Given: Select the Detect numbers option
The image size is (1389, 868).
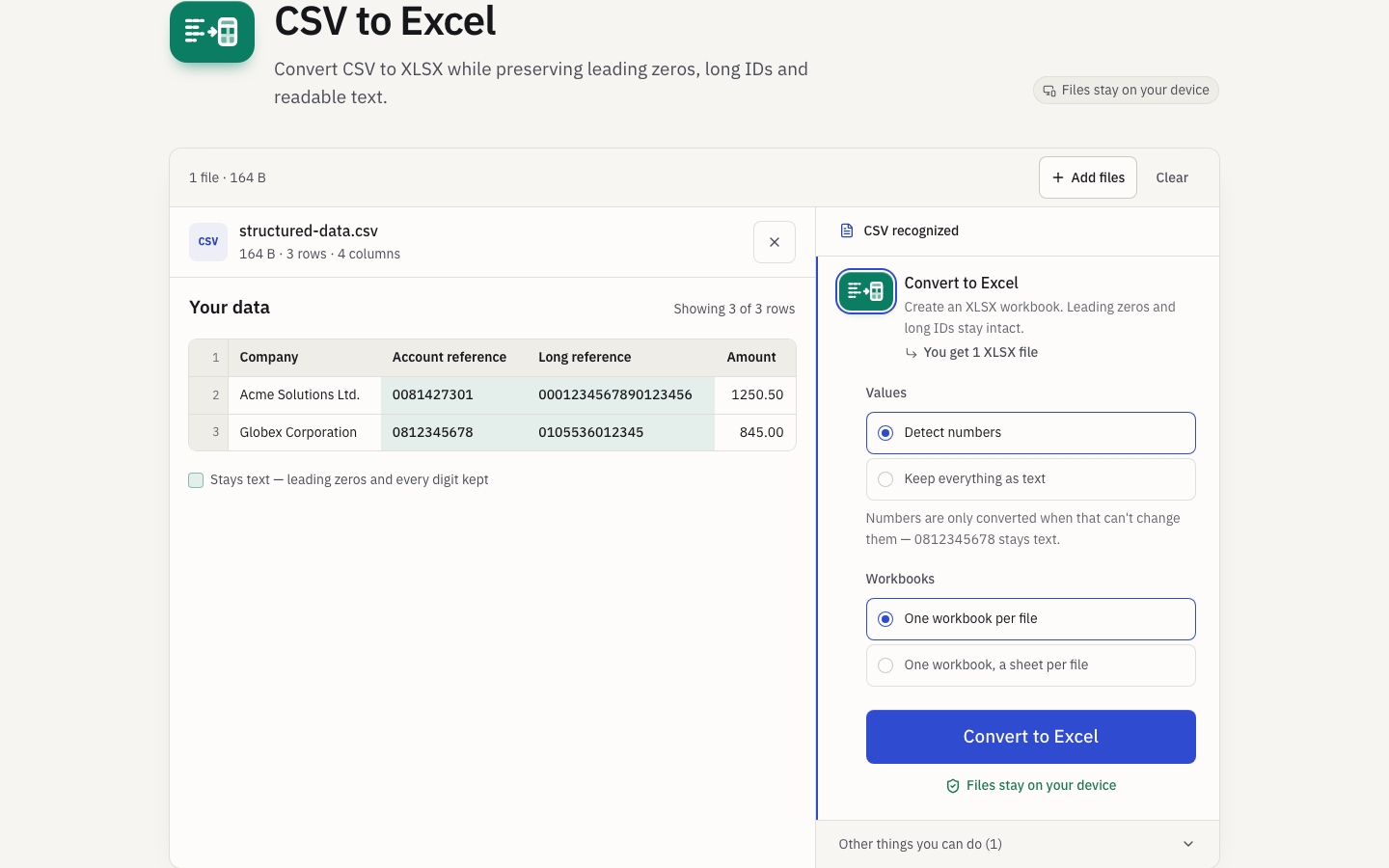Looking at the screenshot, I should pos(1031,433).
